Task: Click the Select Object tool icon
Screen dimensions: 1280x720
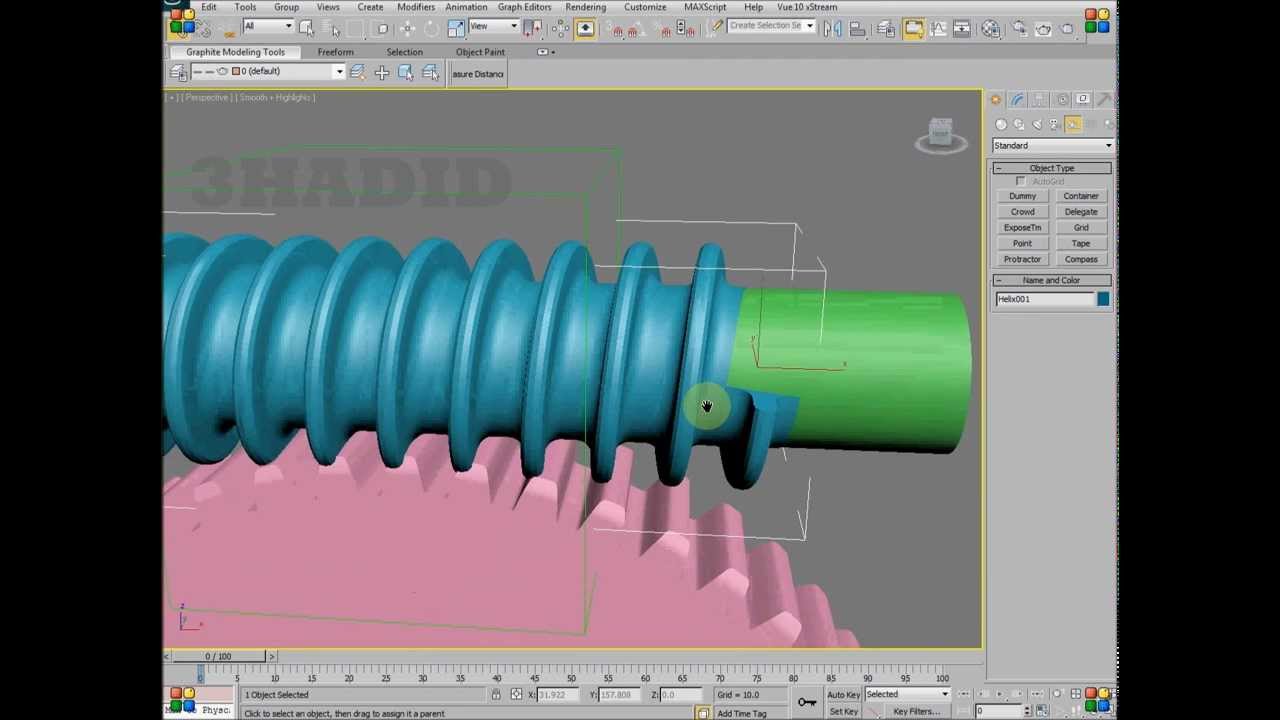Action: click(x=306, y=28)
